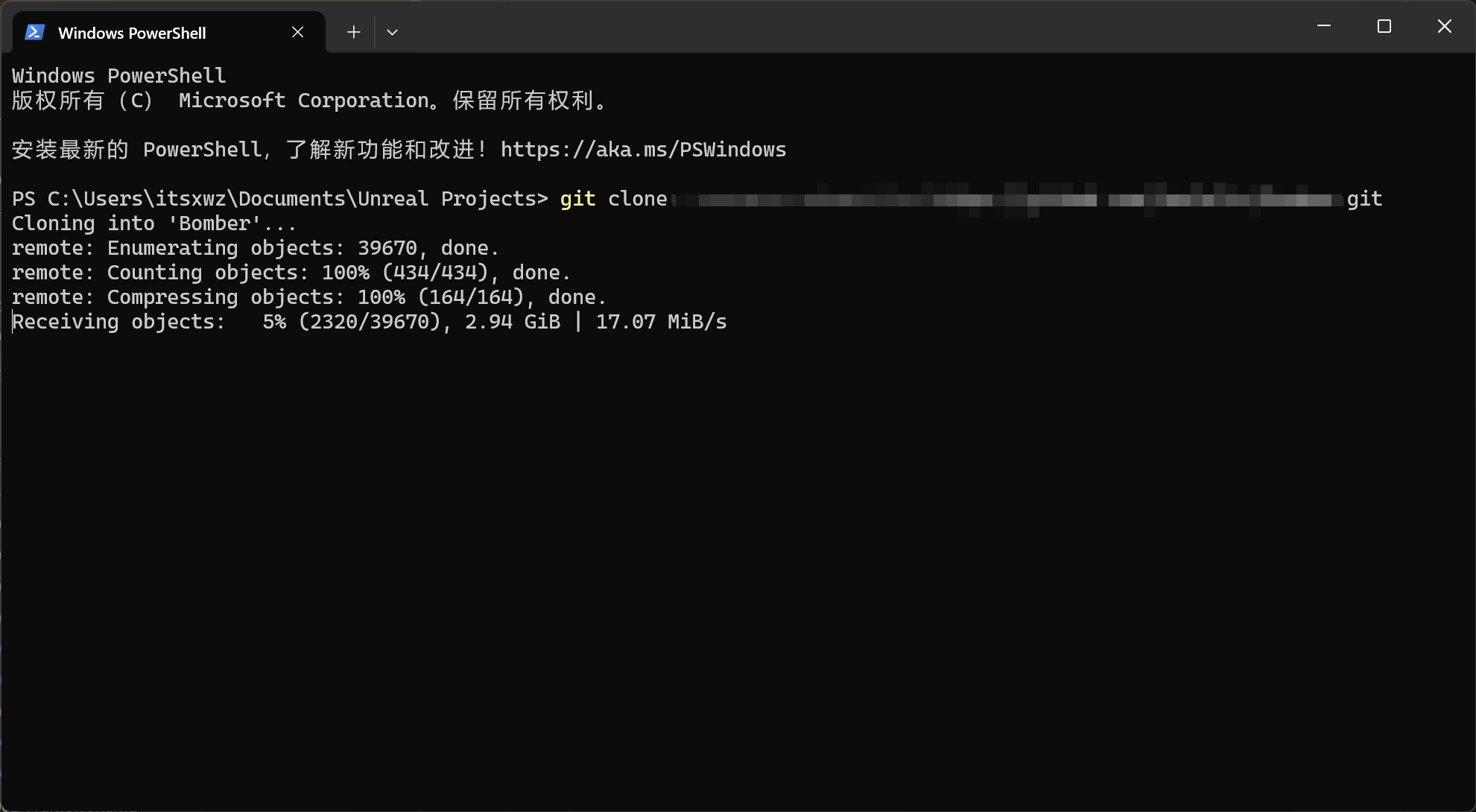Open the https://aka.ms/PSWindows link
The height and width of the screenshot is (812, 1476).
[643, 150]
